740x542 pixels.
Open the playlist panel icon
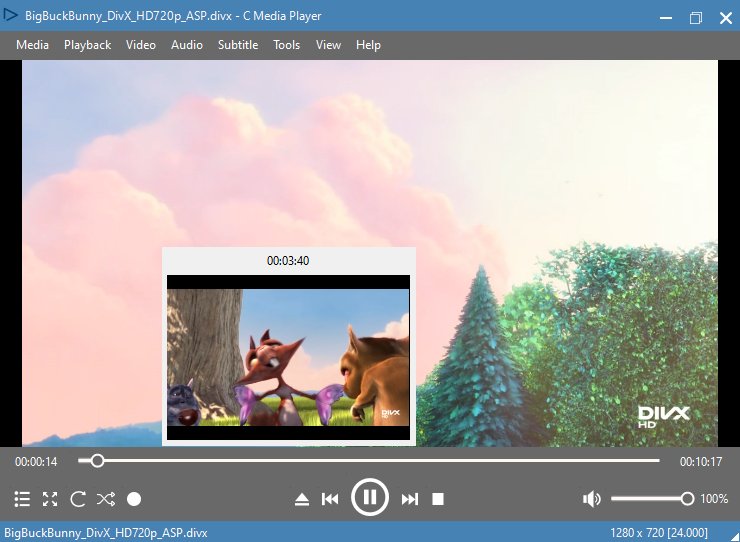tap(22, 498)
